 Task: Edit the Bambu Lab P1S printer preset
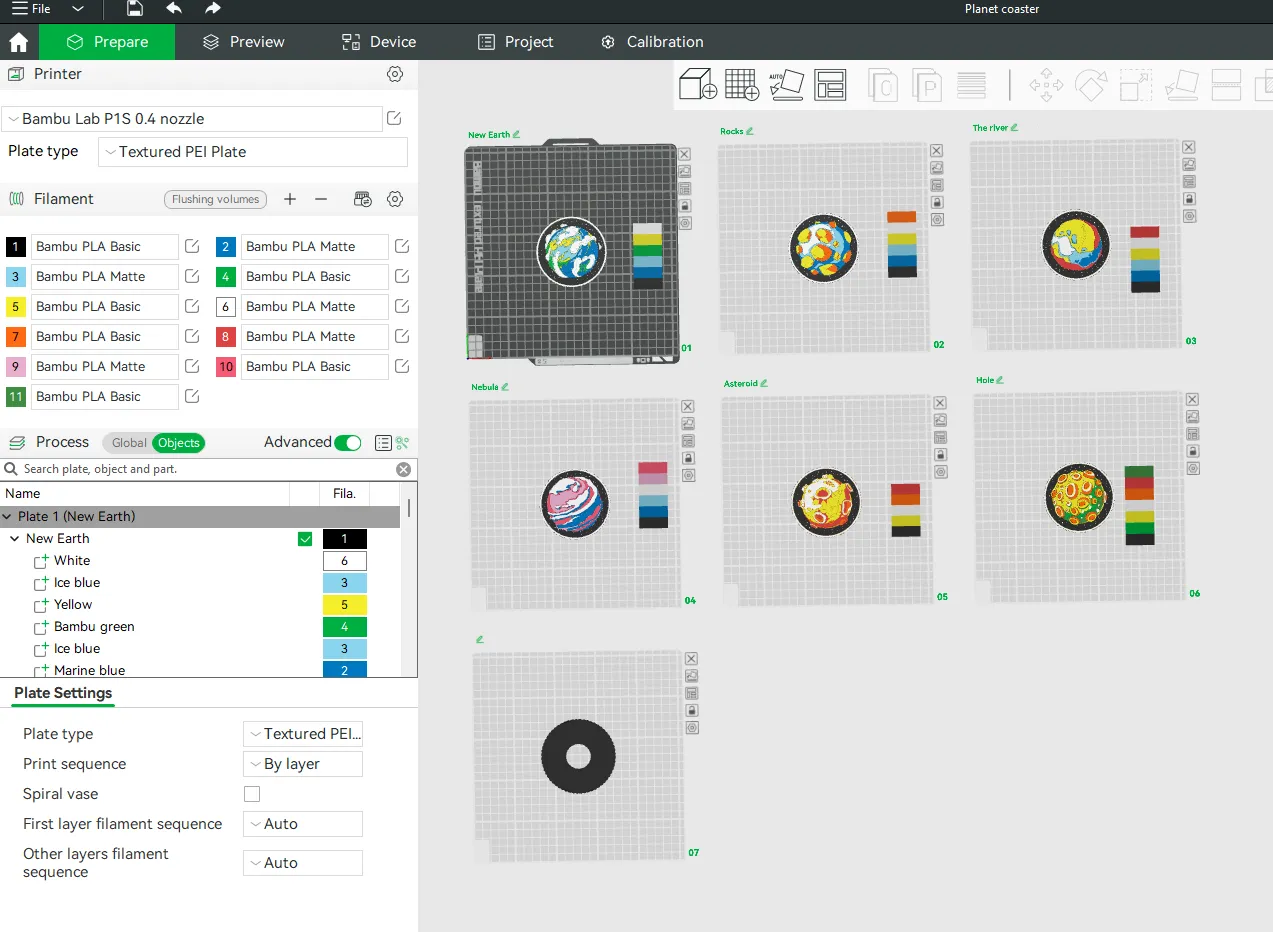point(395,119)
